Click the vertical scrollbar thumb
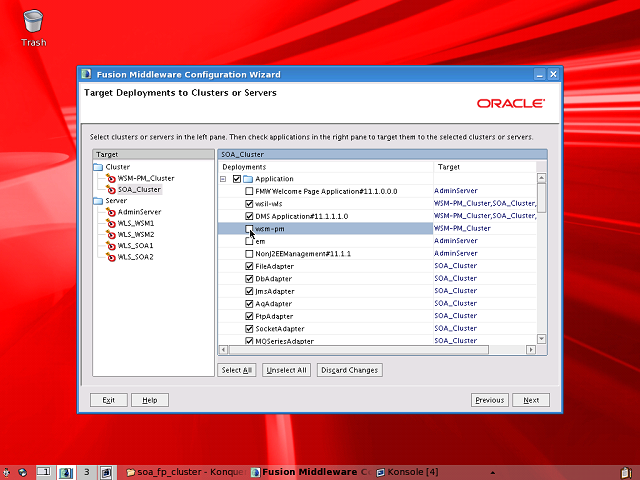This screenshot has width=640, height=480. click(541, 198)
